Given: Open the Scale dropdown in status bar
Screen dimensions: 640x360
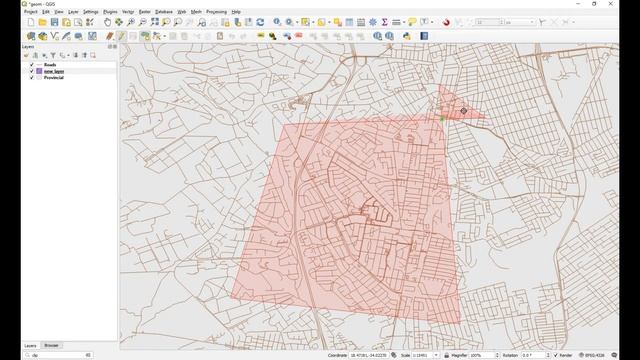Looking at the screenshot, I should [436, 355].
